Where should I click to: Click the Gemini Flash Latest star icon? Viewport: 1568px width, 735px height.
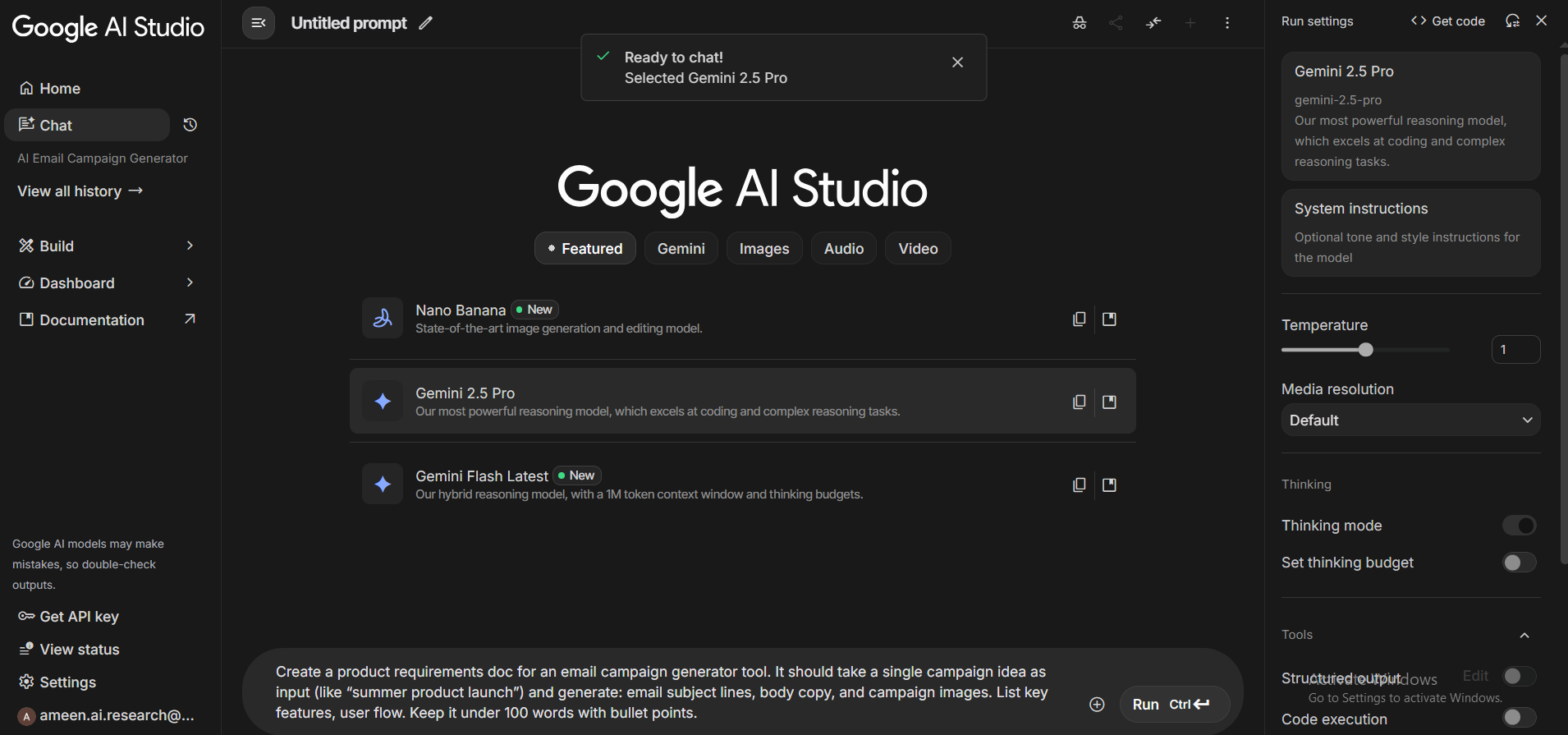point(383,484)
